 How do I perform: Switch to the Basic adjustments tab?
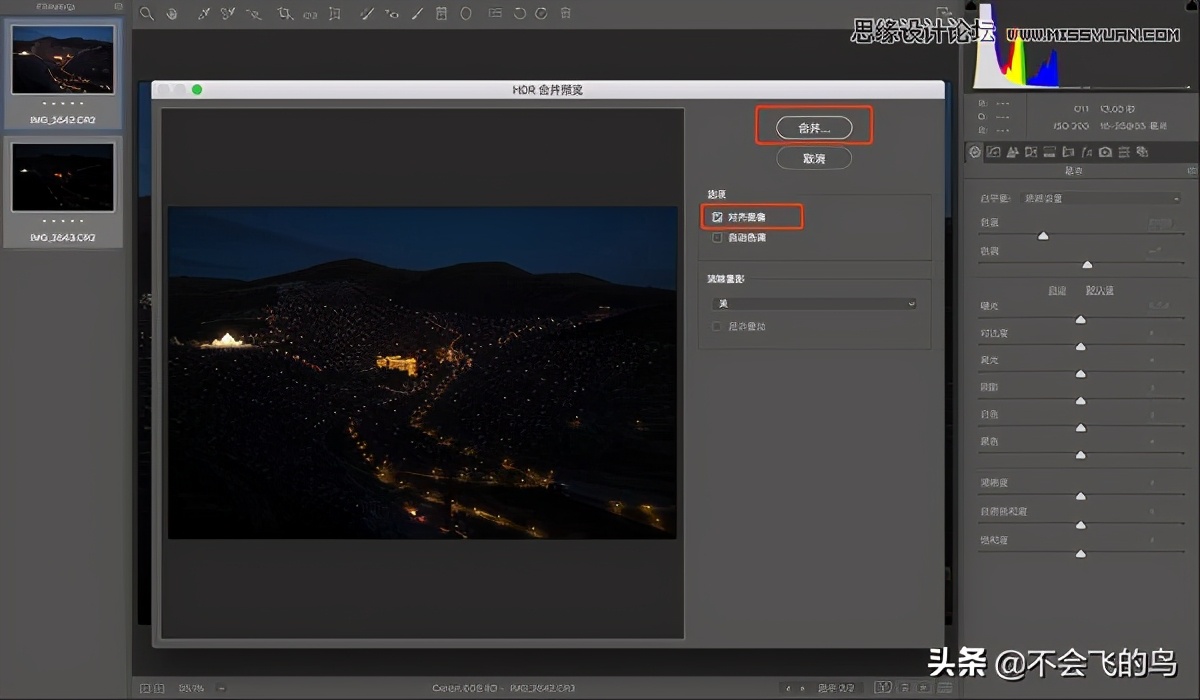coord(974,152)
